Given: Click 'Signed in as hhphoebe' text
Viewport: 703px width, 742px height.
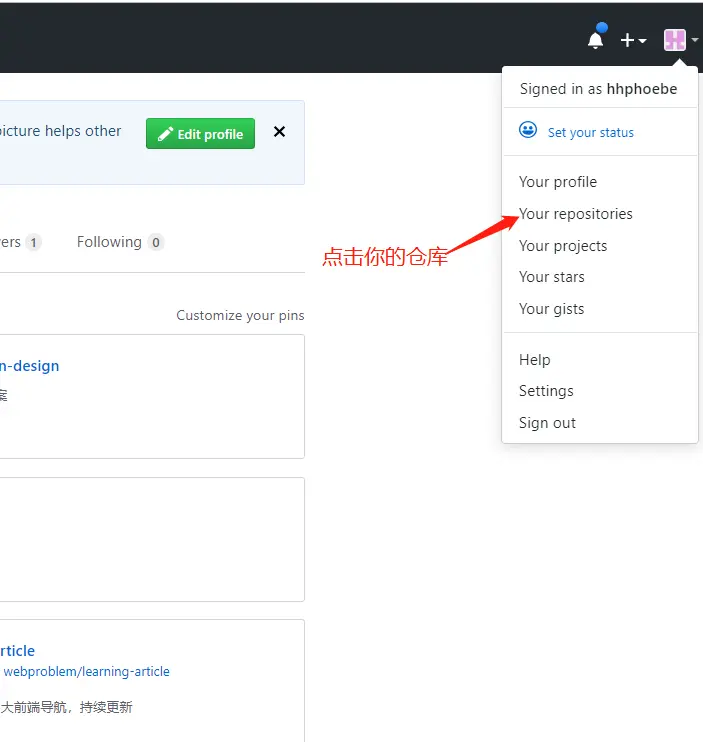Looking at the screenshot, I should click(598, 89).
